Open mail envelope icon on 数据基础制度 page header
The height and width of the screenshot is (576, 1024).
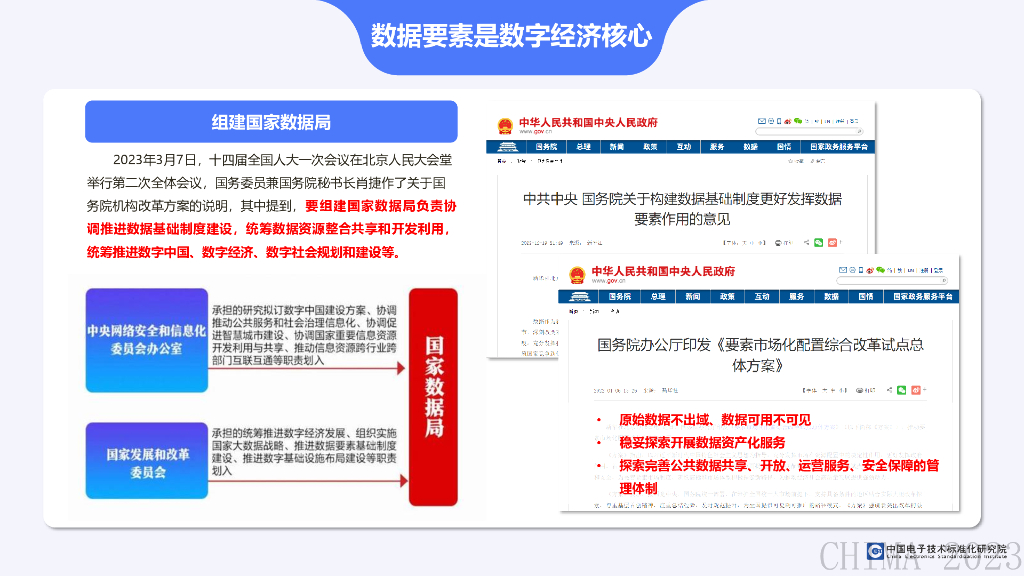point(761,121)
